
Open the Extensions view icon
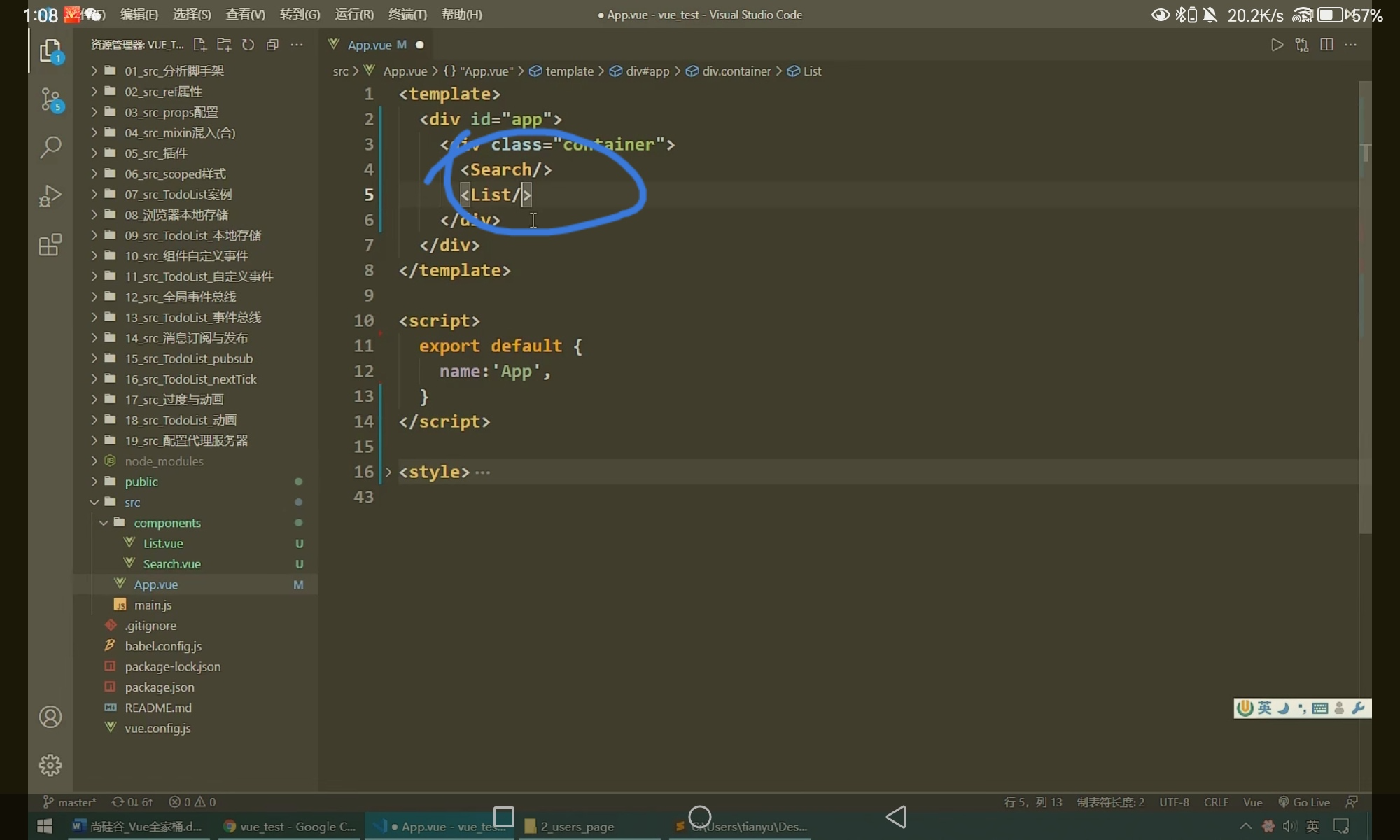[x=50, y=245]
